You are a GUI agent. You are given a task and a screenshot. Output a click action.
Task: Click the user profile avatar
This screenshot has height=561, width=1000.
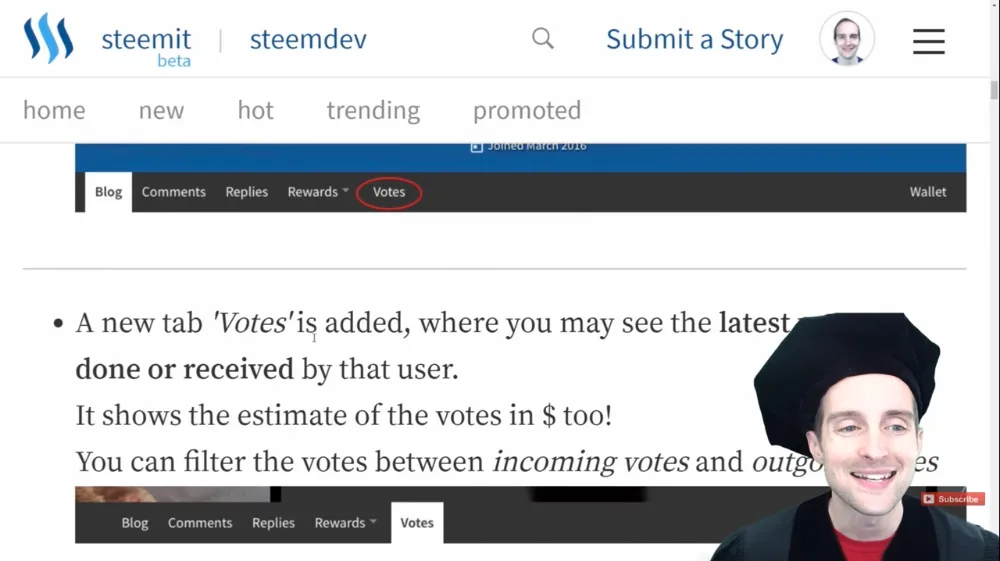847,40
